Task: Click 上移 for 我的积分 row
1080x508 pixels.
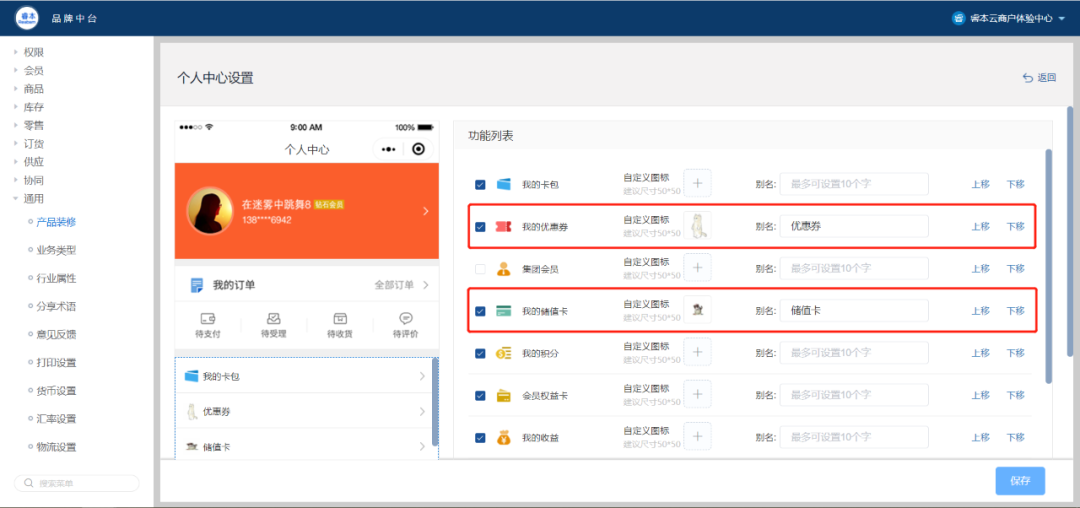Action: coord(981,353)
